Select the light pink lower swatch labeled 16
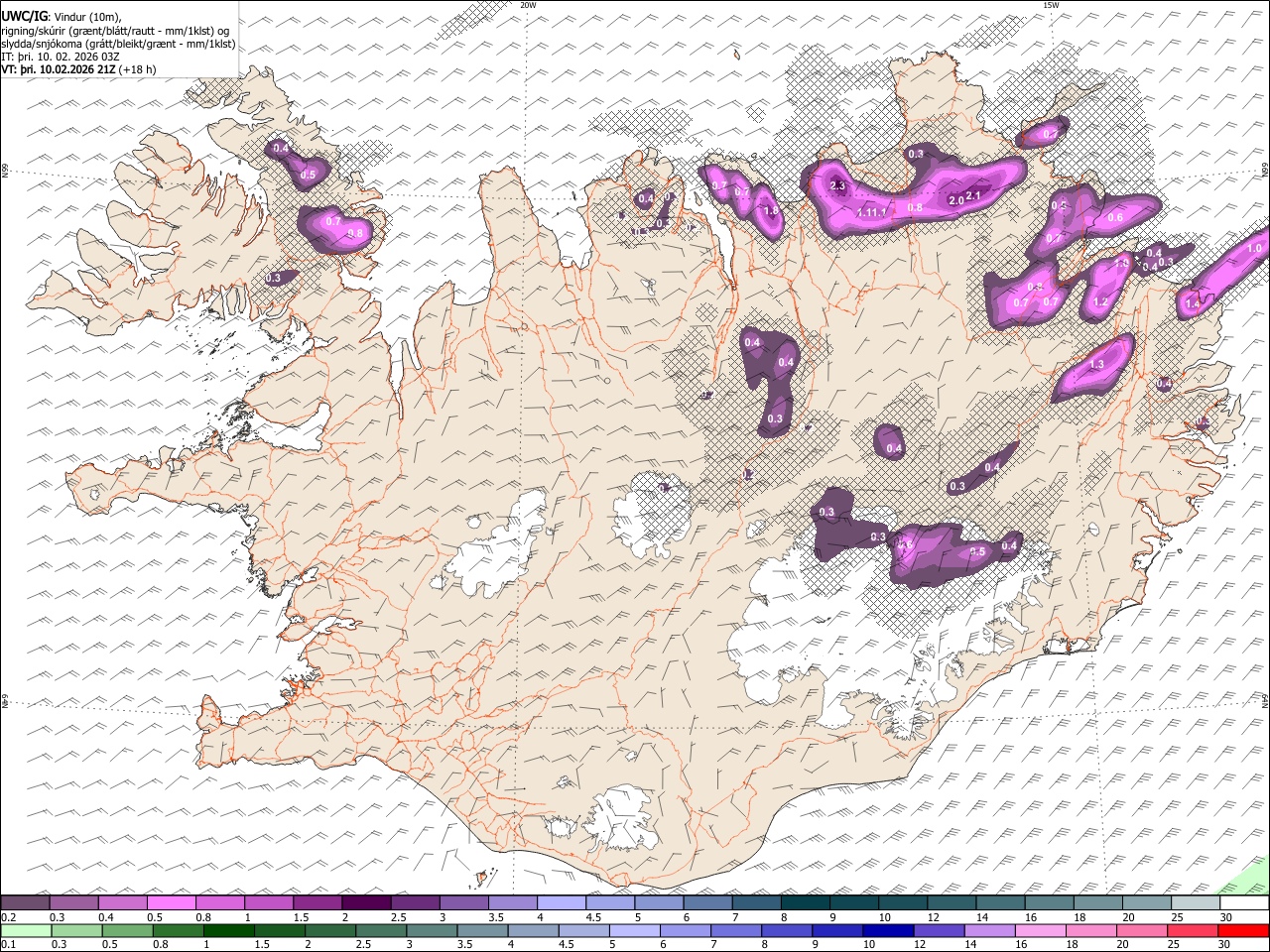The height and width of the screenshot is (952, 1270). pyautogui.click(x=1041, y=930)
